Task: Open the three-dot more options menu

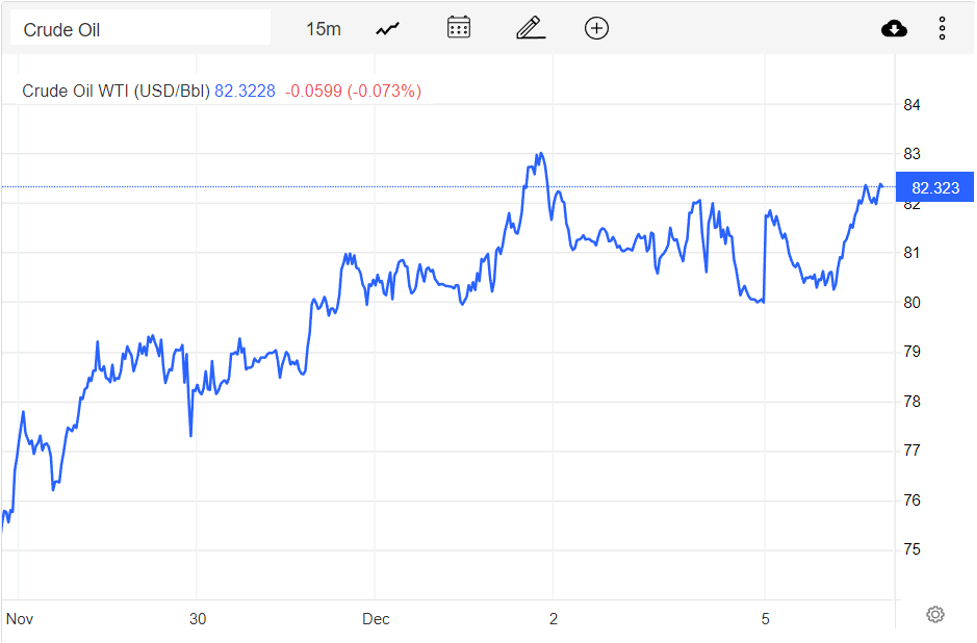Action: pyautogui.click(x=942, y=28)
